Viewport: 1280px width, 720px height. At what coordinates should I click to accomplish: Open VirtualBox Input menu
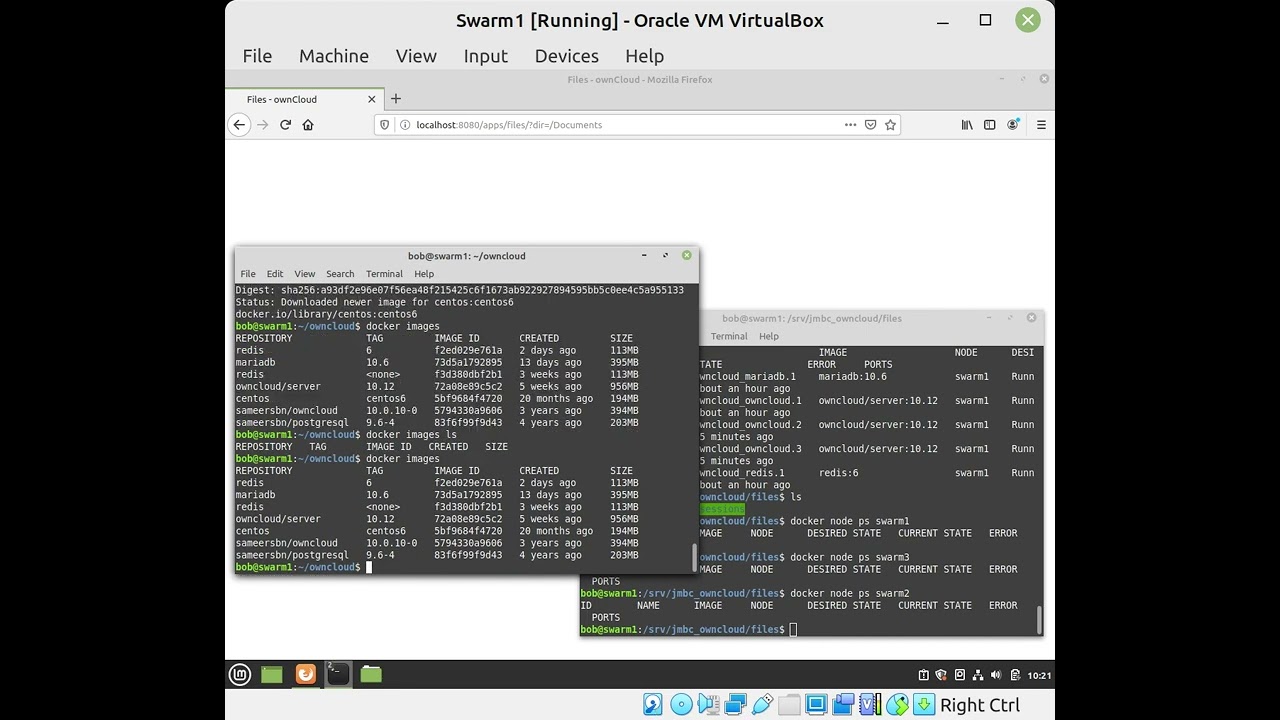pyautogui.click(x=486, y=56)
